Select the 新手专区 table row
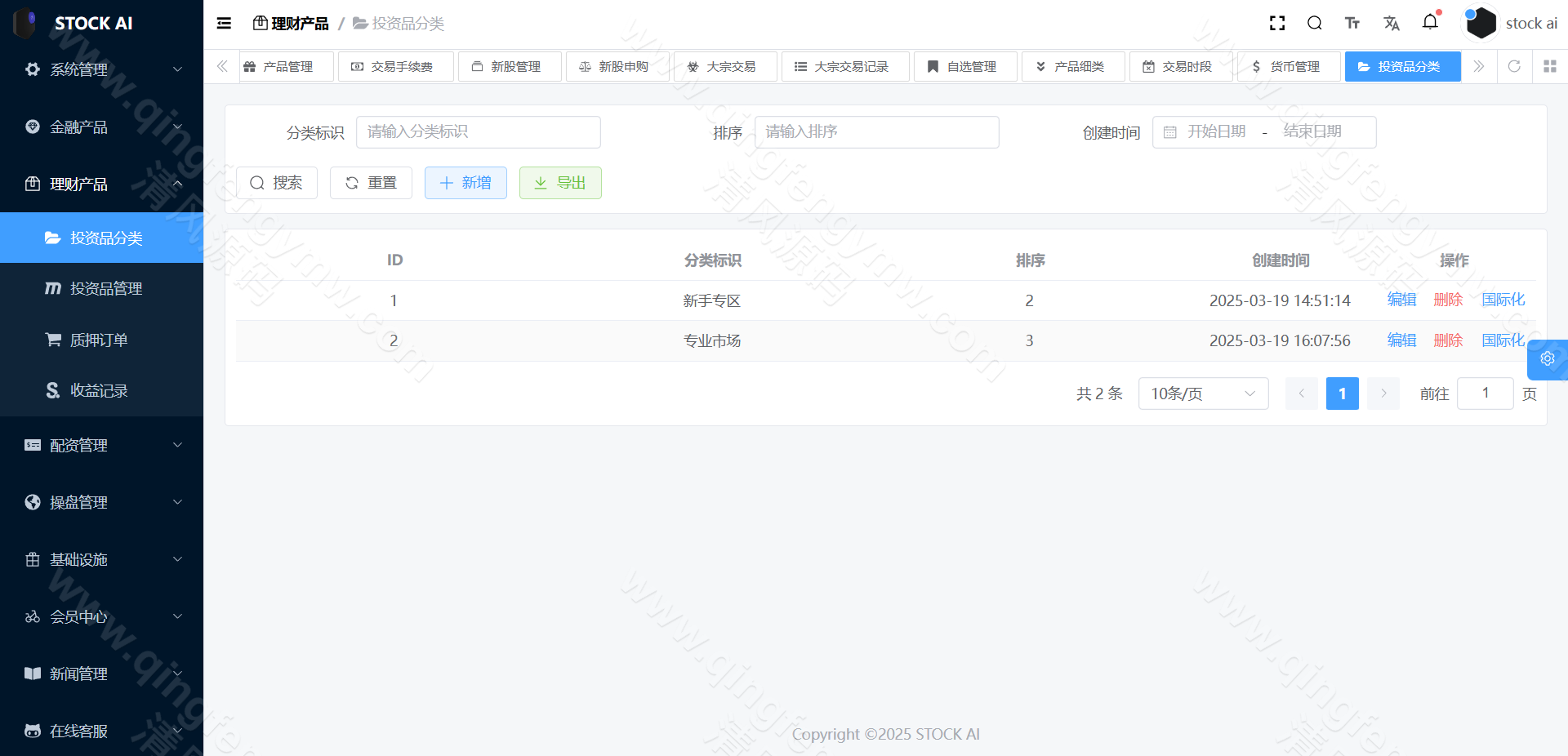 [x=711, y=300]
